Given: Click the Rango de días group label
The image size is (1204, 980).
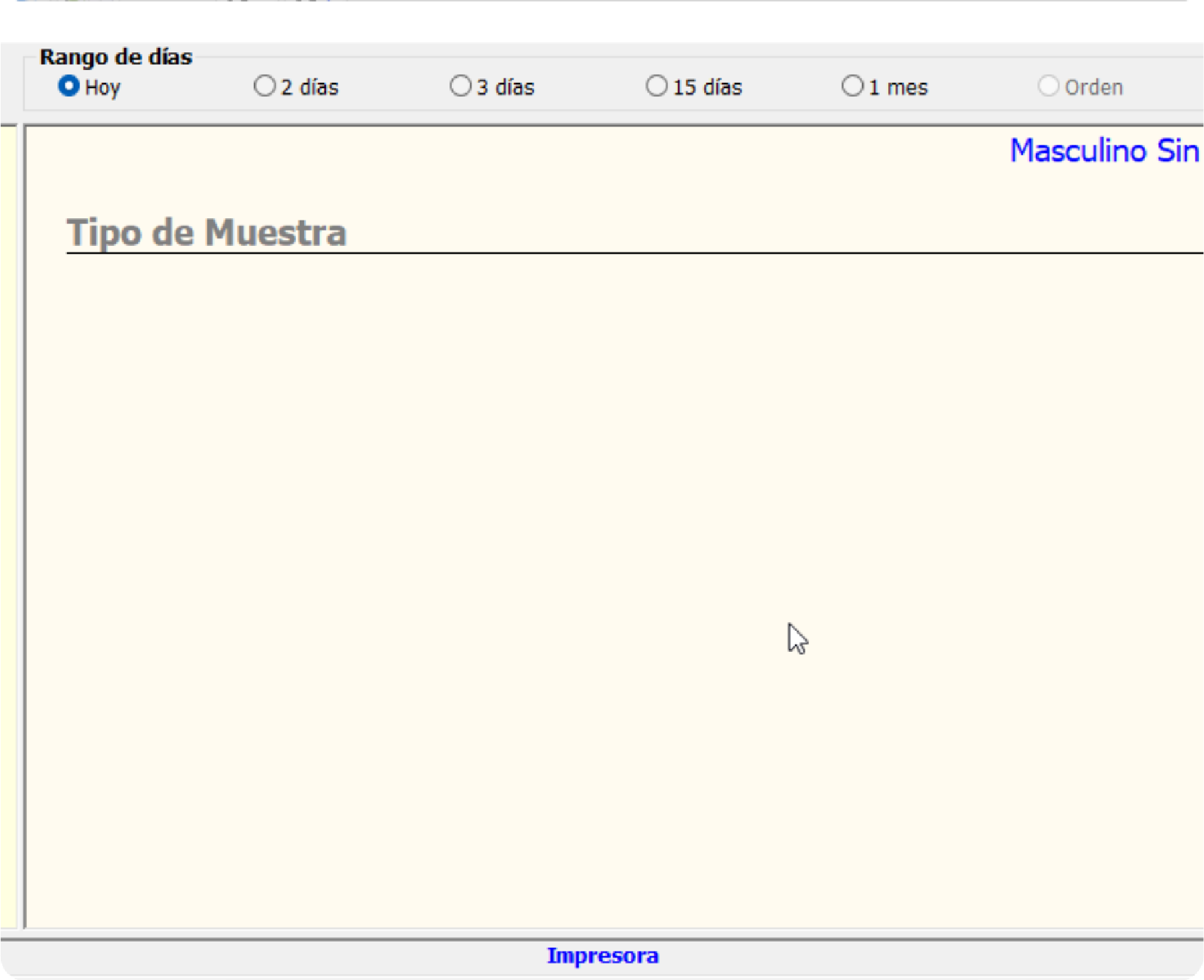Looking at the screenshot, I should point(116,57).
